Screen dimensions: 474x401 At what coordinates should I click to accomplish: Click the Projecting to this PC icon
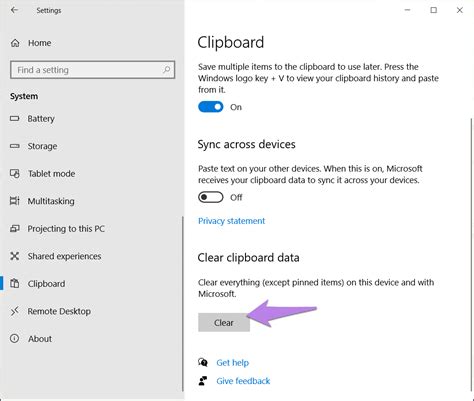tap(15, 229)
